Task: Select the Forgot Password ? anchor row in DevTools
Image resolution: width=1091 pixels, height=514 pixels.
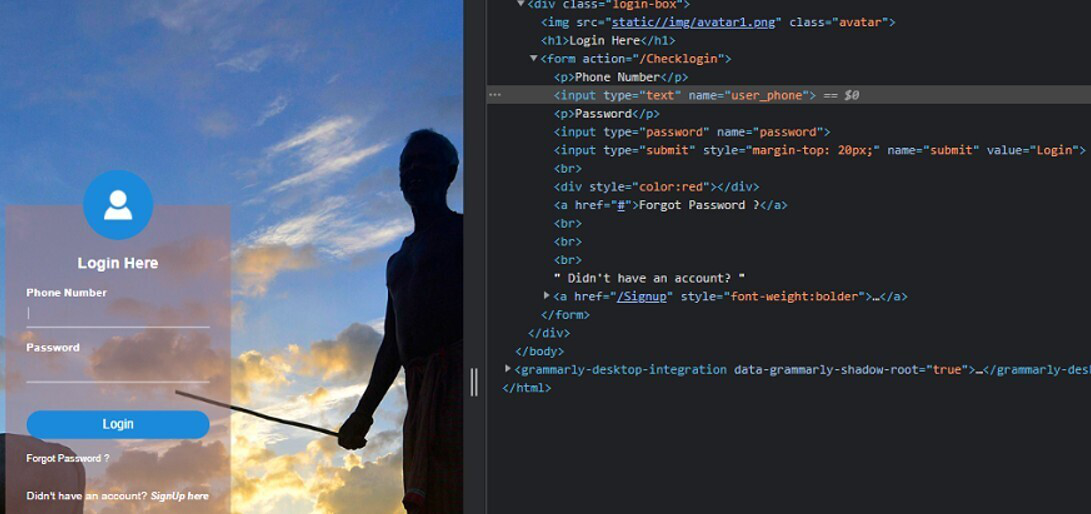Action: tap(671, 205)
